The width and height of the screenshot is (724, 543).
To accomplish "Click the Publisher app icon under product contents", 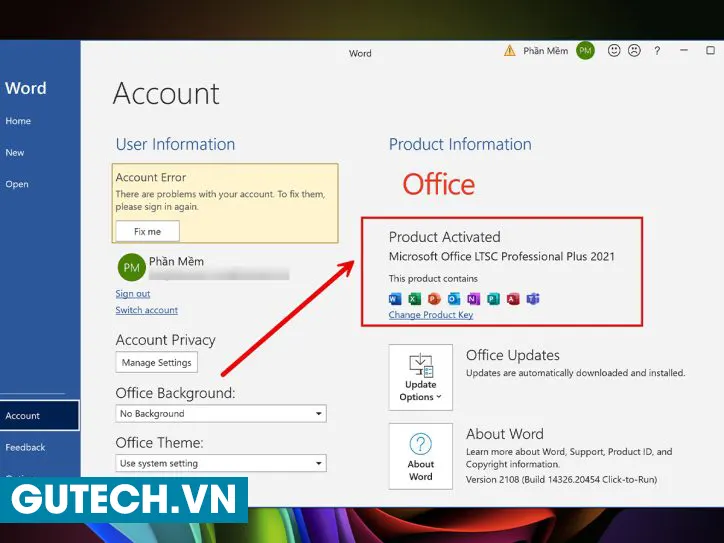I will (x=493, y=299).
